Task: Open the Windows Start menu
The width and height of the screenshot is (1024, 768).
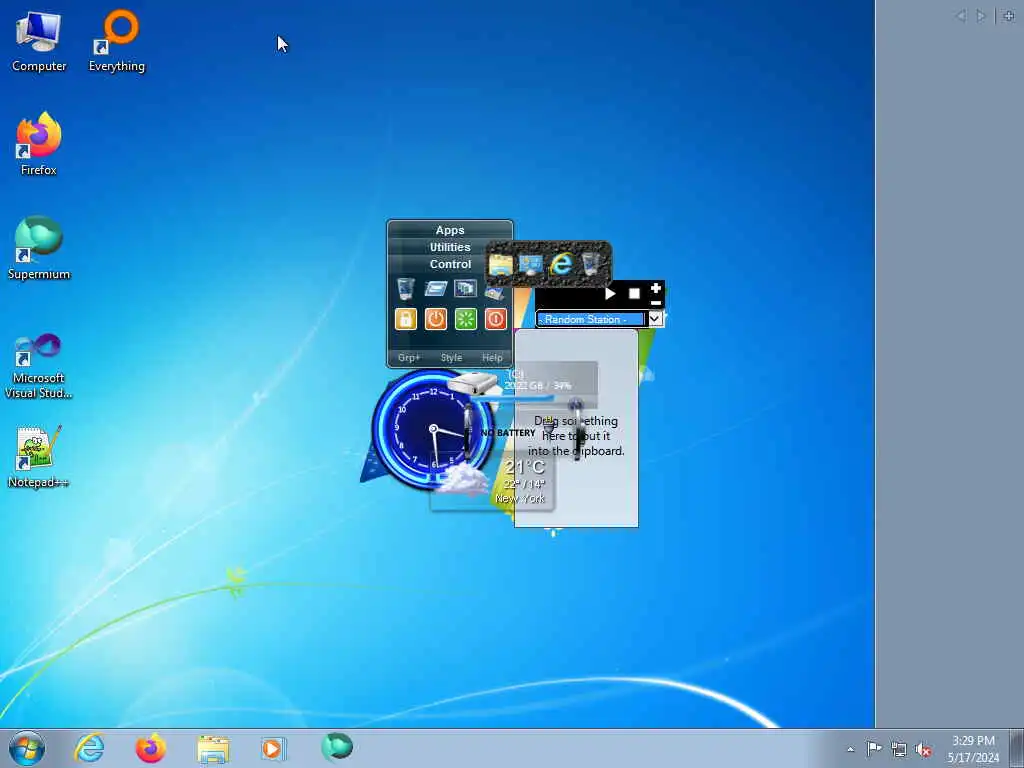Action: (27, 748)
